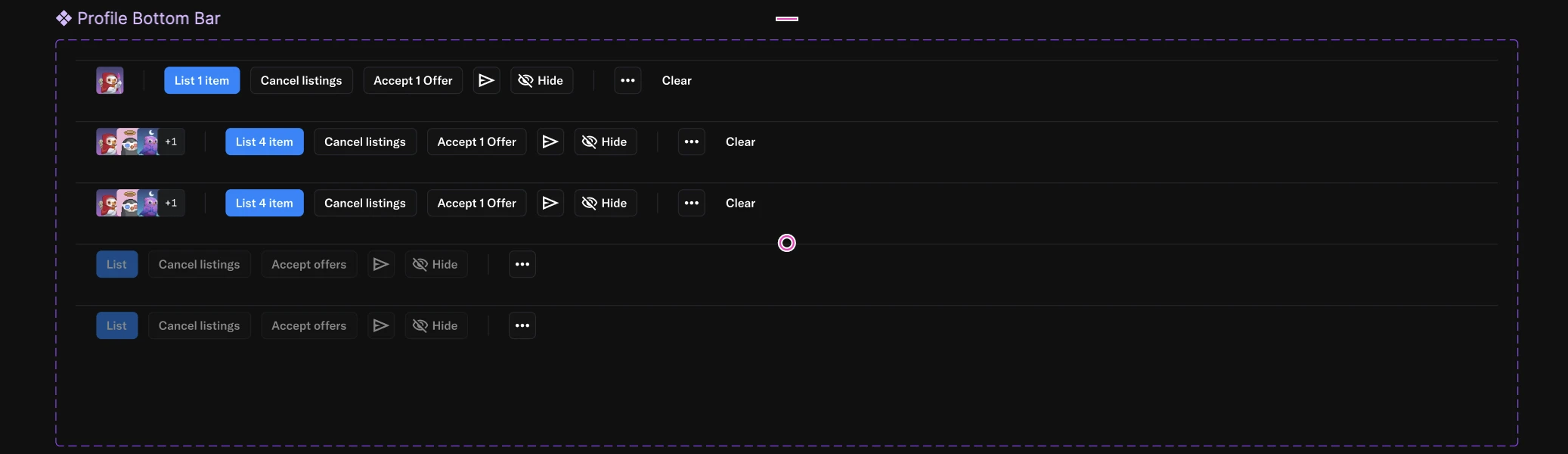The image size is (1568, 454).
Task: Open three-dot menu in the upper disabled row
Action: (522, 264)
